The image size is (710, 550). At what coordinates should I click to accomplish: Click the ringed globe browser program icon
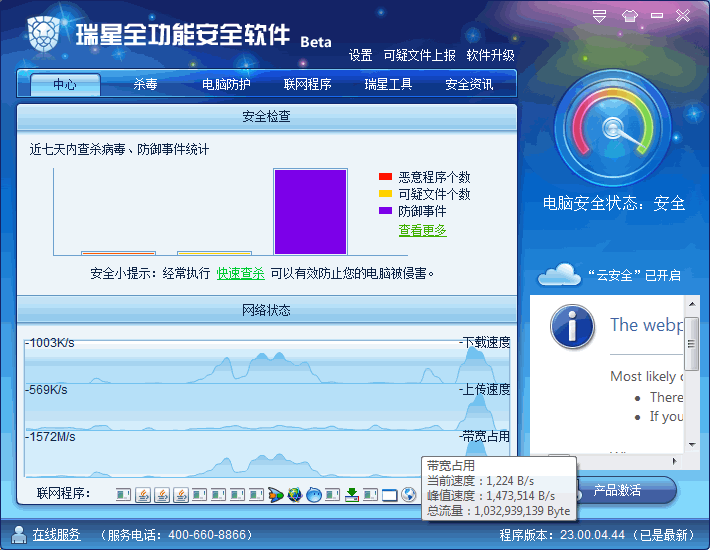(x=295, y=495)
